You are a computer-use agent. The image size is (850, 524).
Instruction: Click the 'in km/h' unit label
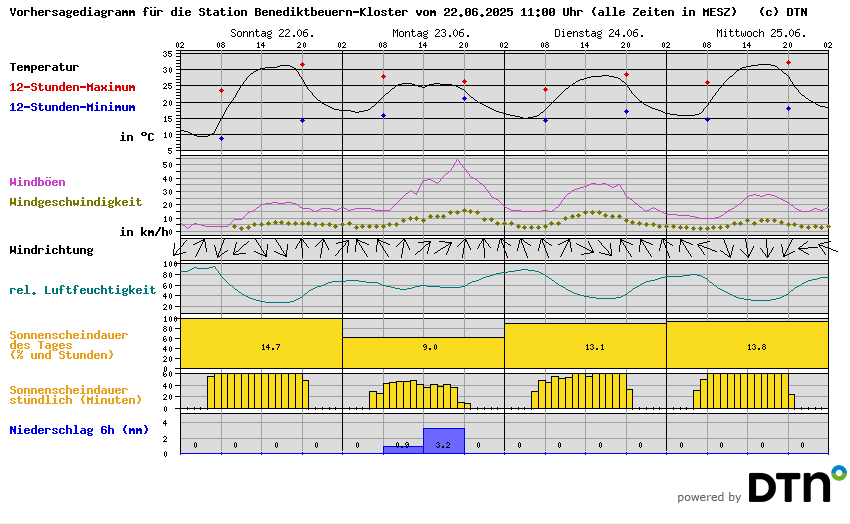[144, 232]
